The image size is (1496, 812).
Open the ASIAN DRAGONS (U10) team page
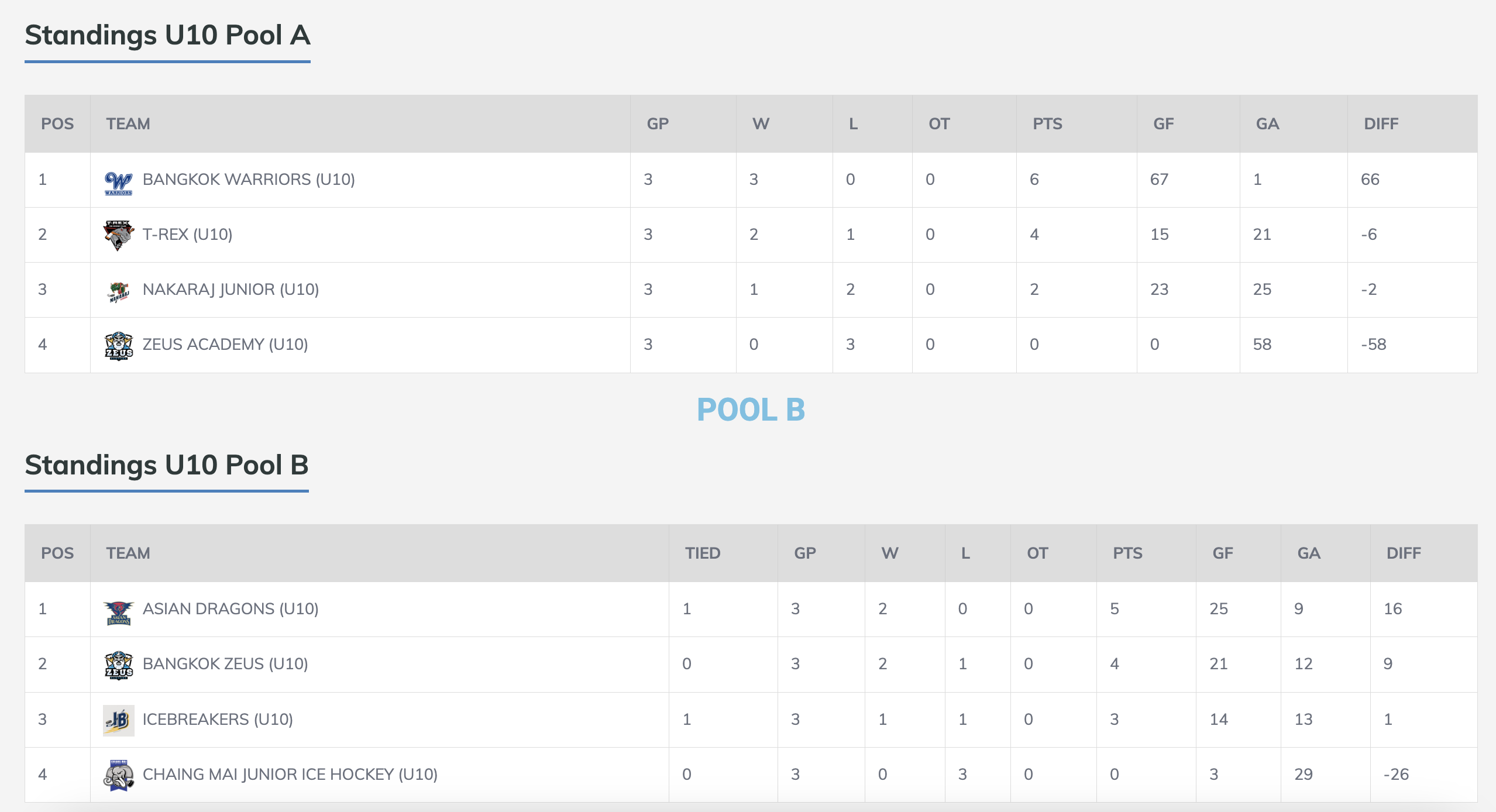pos(231,609)
